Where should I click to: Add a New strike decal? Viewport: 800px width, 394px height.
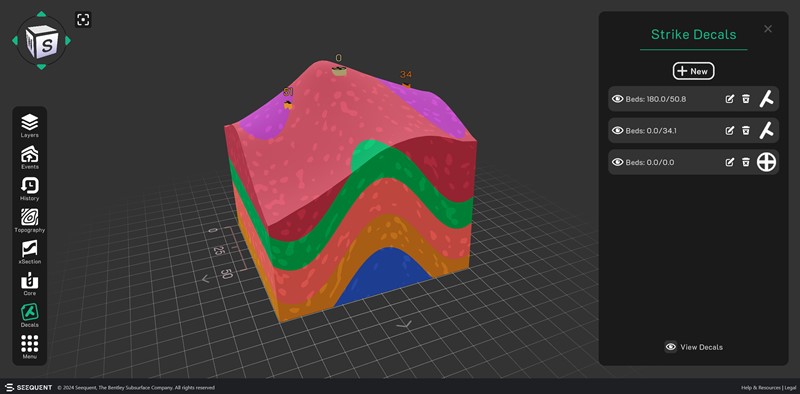coord(693,71)
